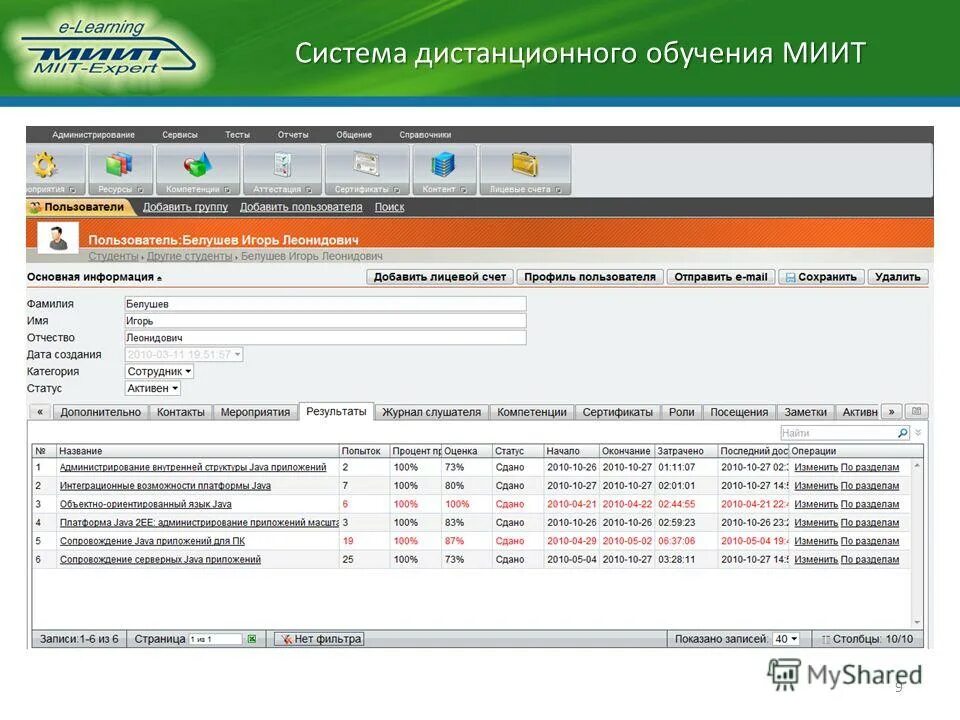960x720 pixels.
Task: Click the green page-go icon next to Страница
Action: [252, 639]
